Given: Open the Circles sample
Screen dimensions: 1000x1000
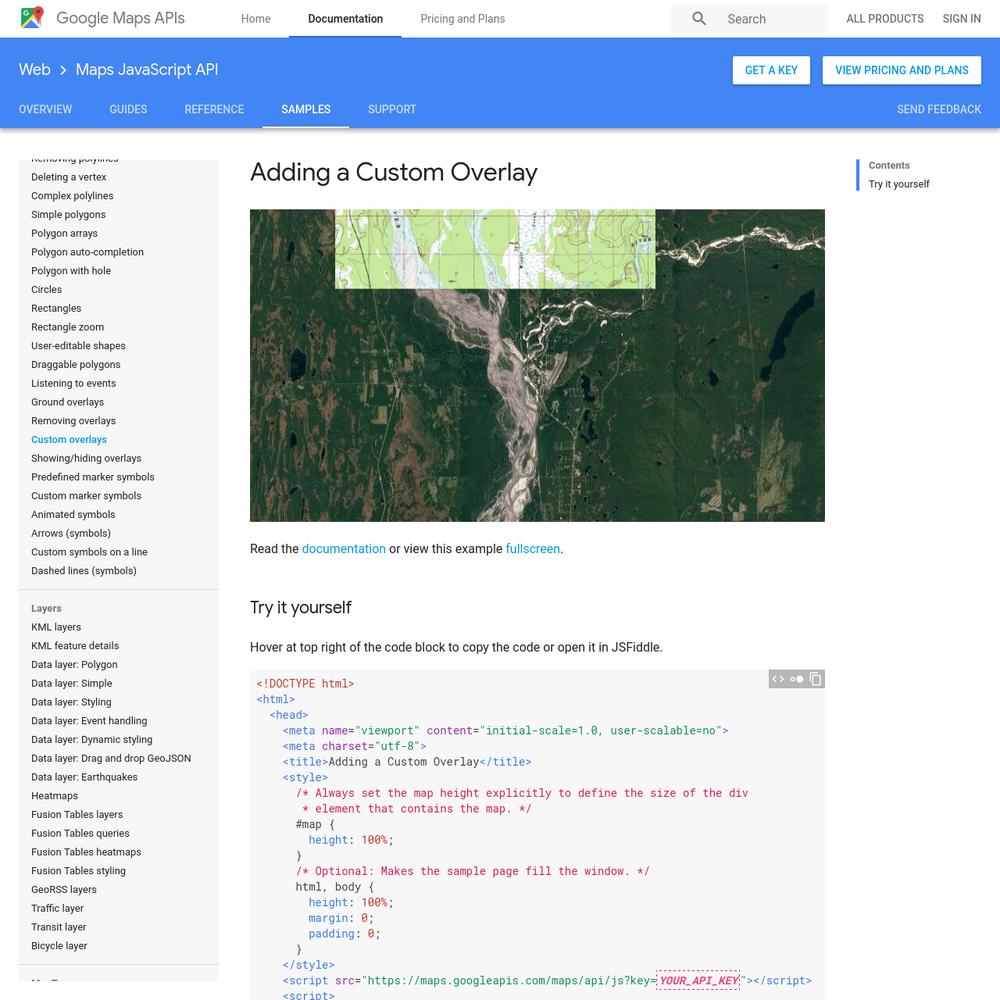Looking at the screenshot, I should click(x=47, y=289).
